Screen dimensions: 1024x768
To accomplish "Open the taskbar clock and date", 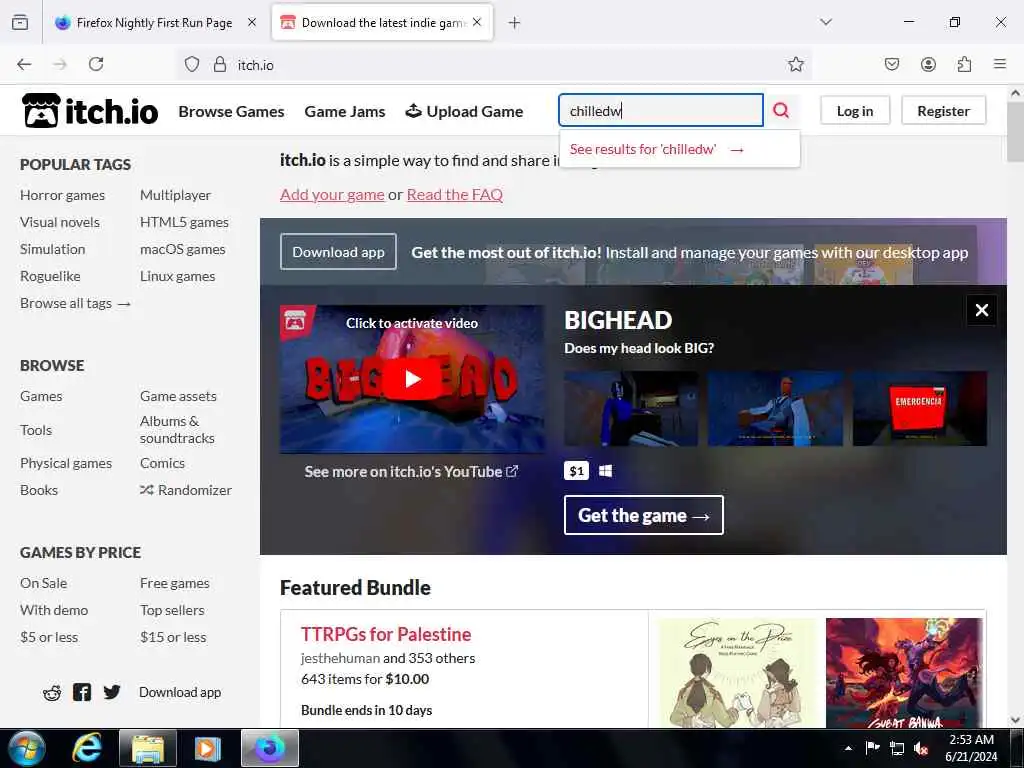I will pyautogui.click(x=971, y=748).
